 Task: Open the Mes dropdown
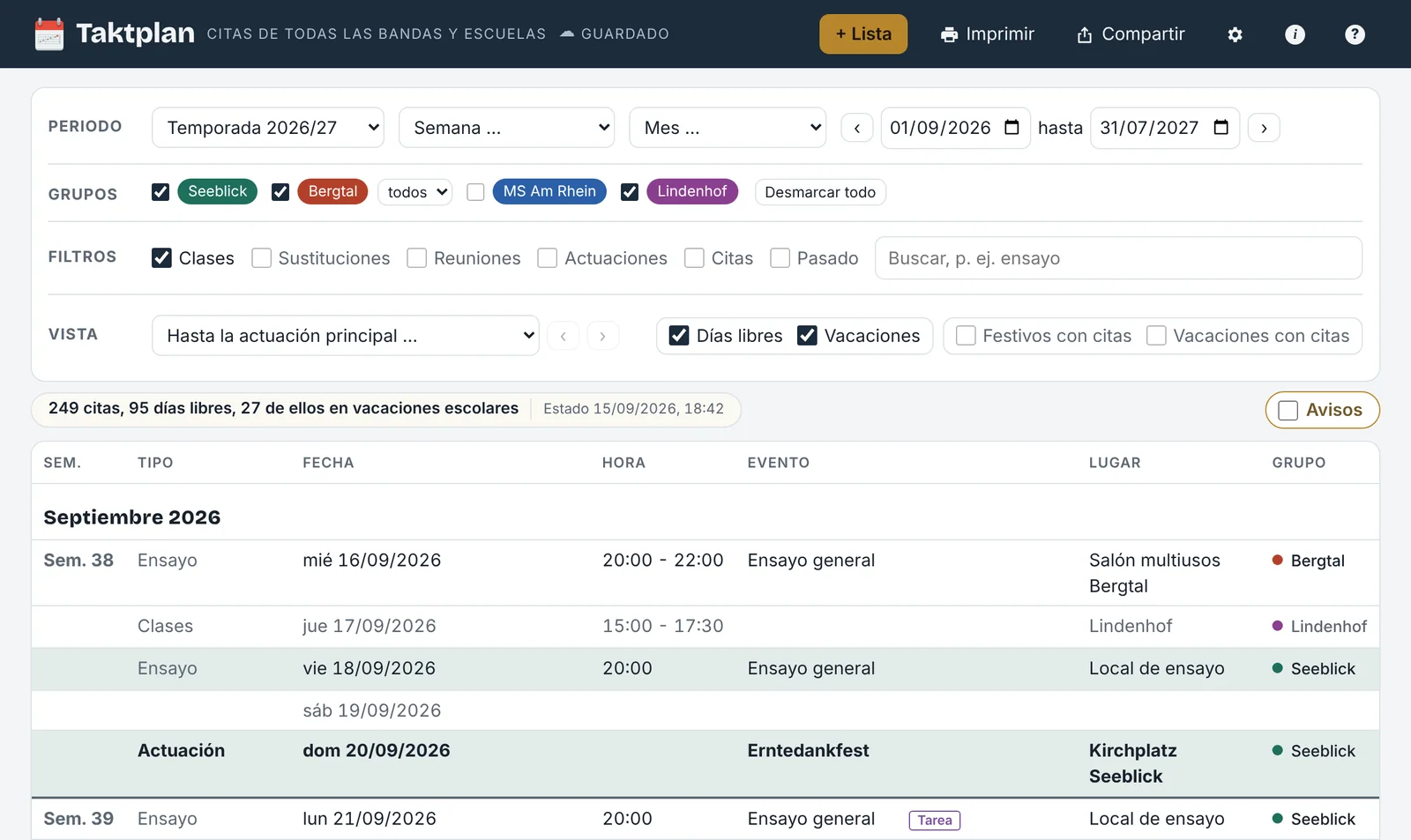[728, 128]
